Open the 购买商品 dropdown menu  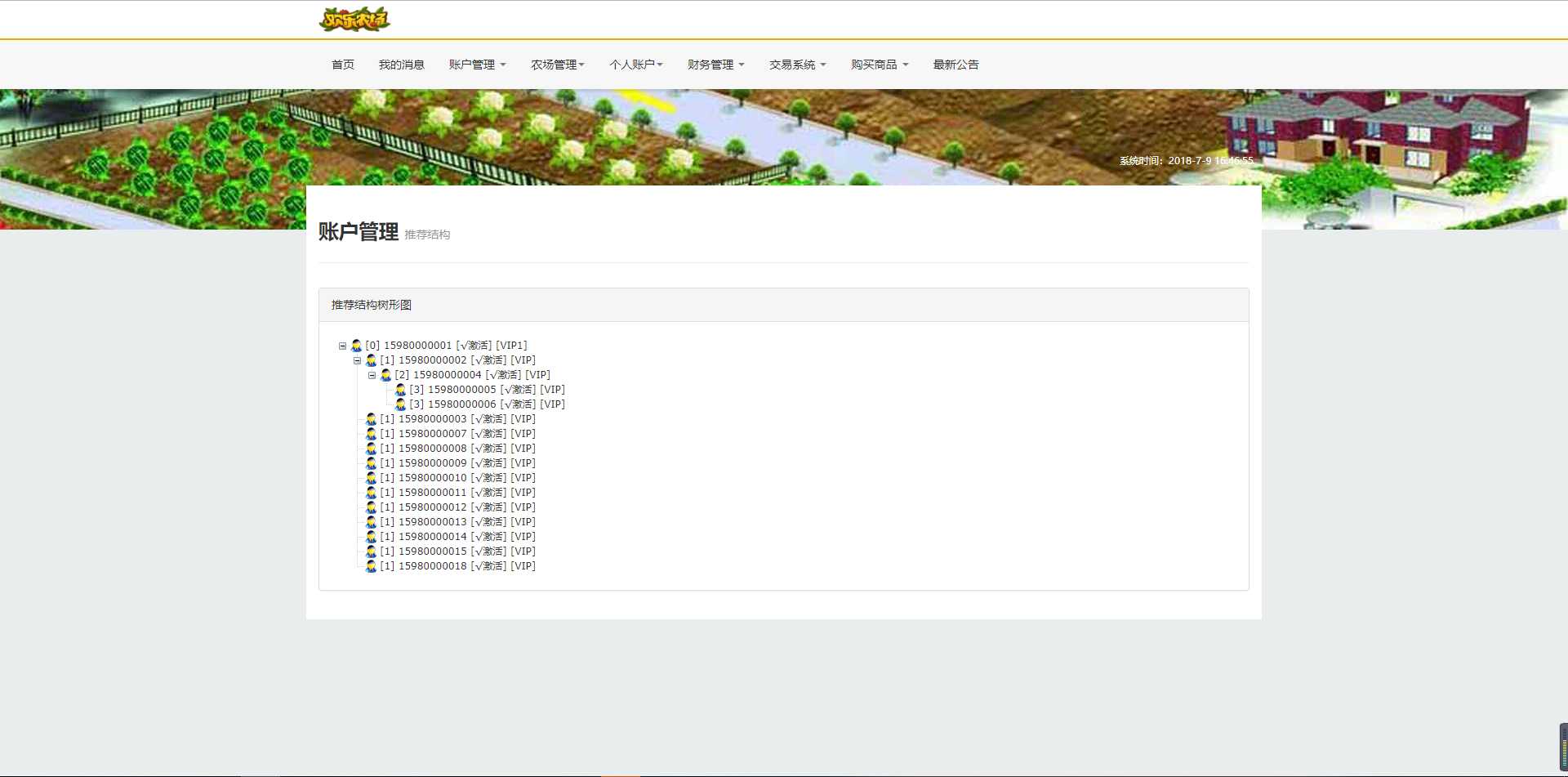click(880, 65)
